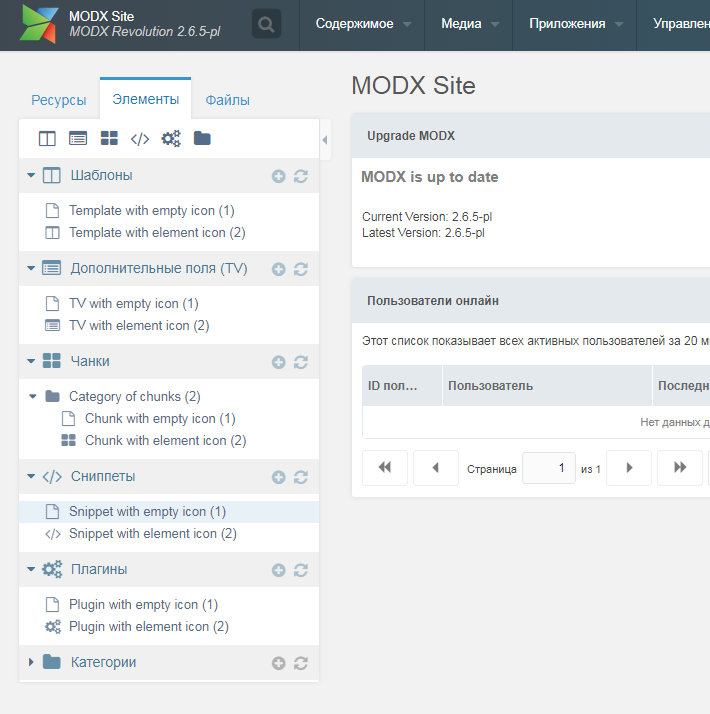Screen dimensions: 710x714
Task: Select Snippet with element icon (2)
Action: click(153, 534)
